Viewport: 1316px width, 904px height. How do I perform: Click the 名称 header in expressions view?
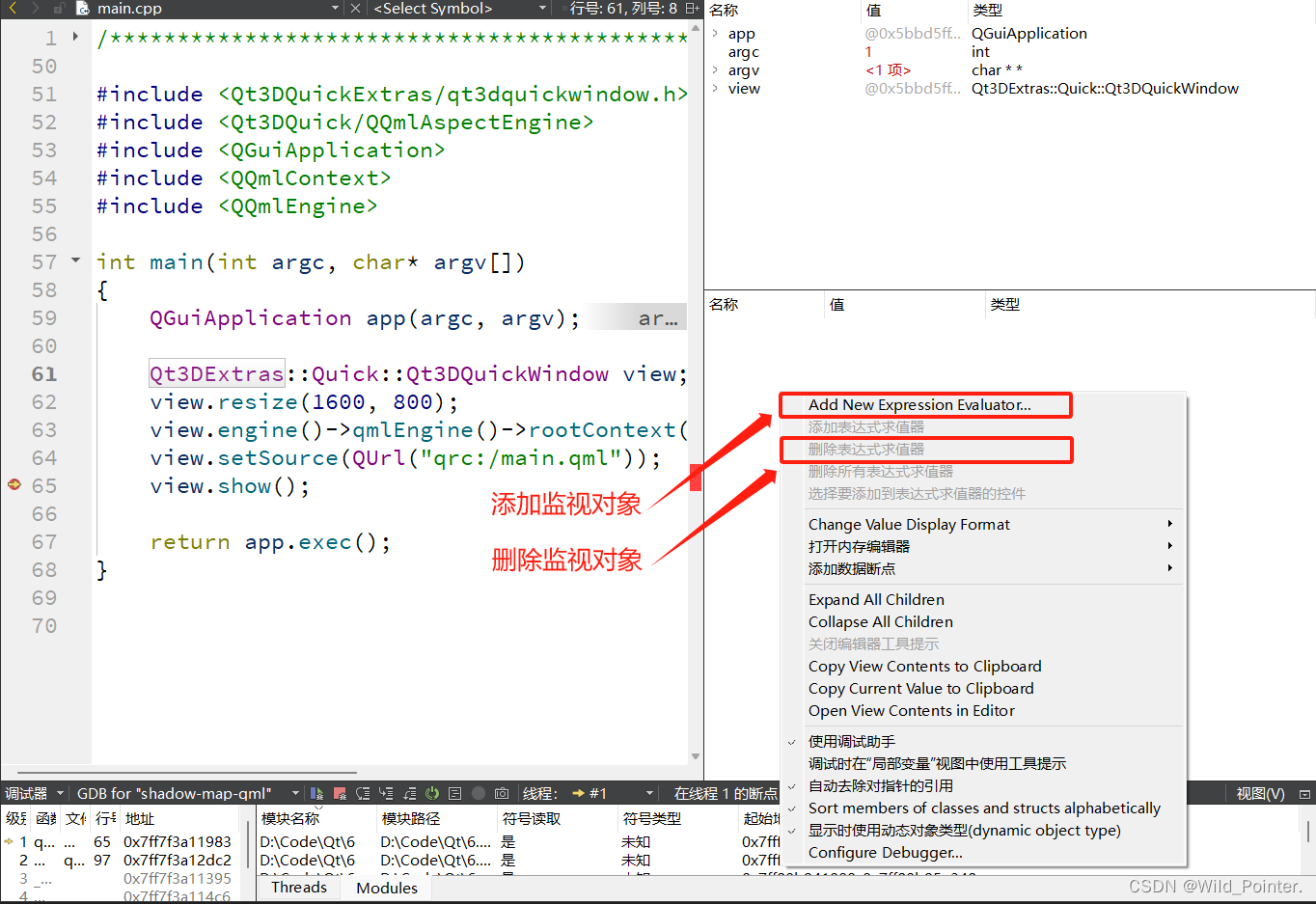(x=724, y=304)
